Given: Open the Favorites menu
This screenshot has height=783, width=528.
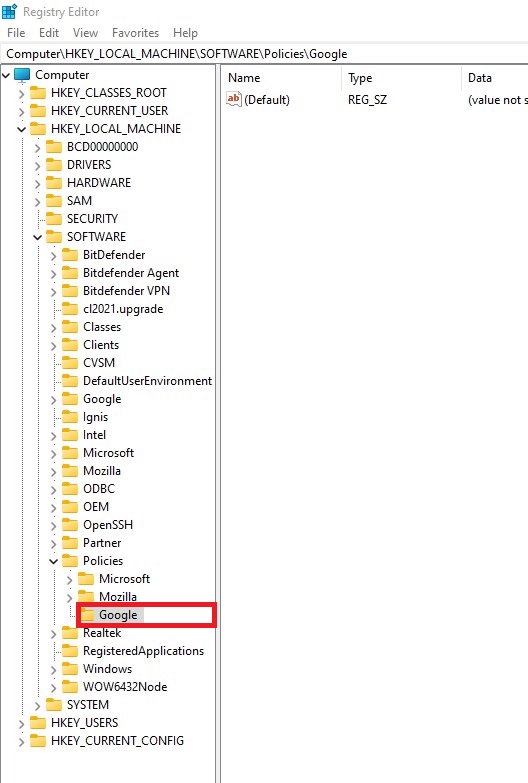Looking at the screenshot, I should (x=135, y=33).
